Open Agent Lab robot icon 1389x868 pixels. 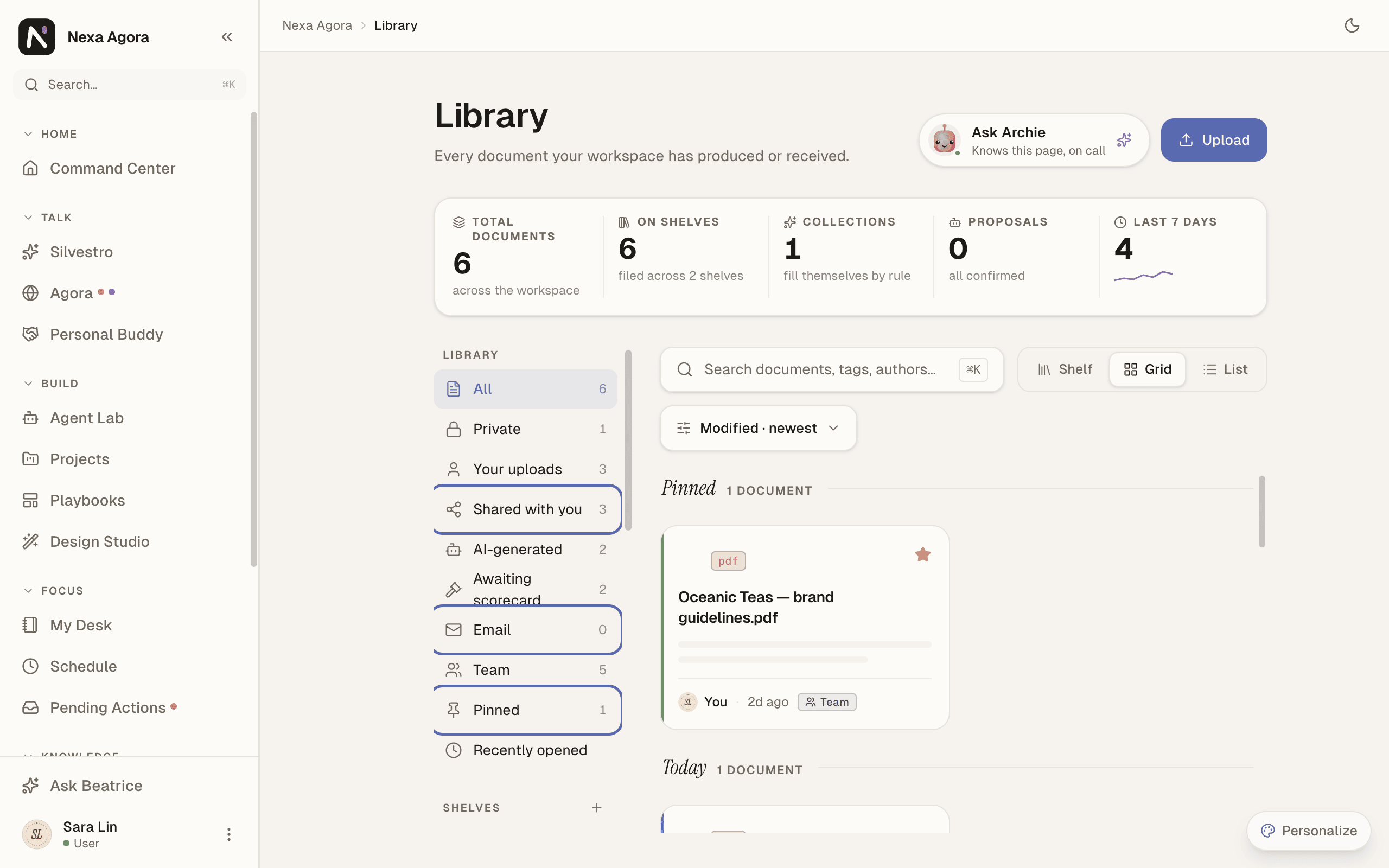point(30,418)
